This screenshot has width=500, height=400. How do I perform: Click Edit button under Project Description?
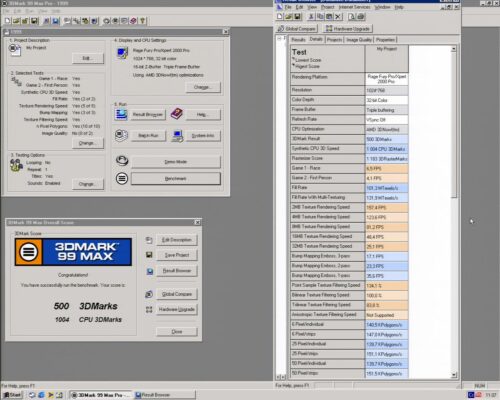(88, 58)
